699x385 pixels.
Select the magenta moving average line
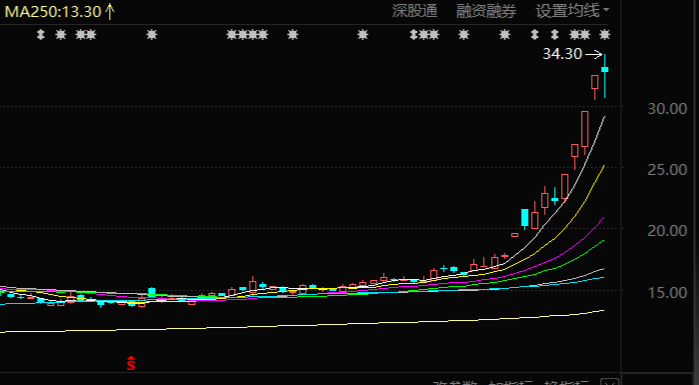[x=580, y=239]
